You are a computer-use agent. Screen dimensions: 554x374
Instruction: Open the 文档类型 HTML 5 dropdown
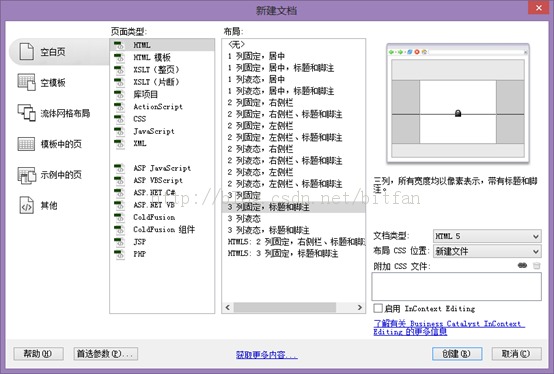point(487,236)
